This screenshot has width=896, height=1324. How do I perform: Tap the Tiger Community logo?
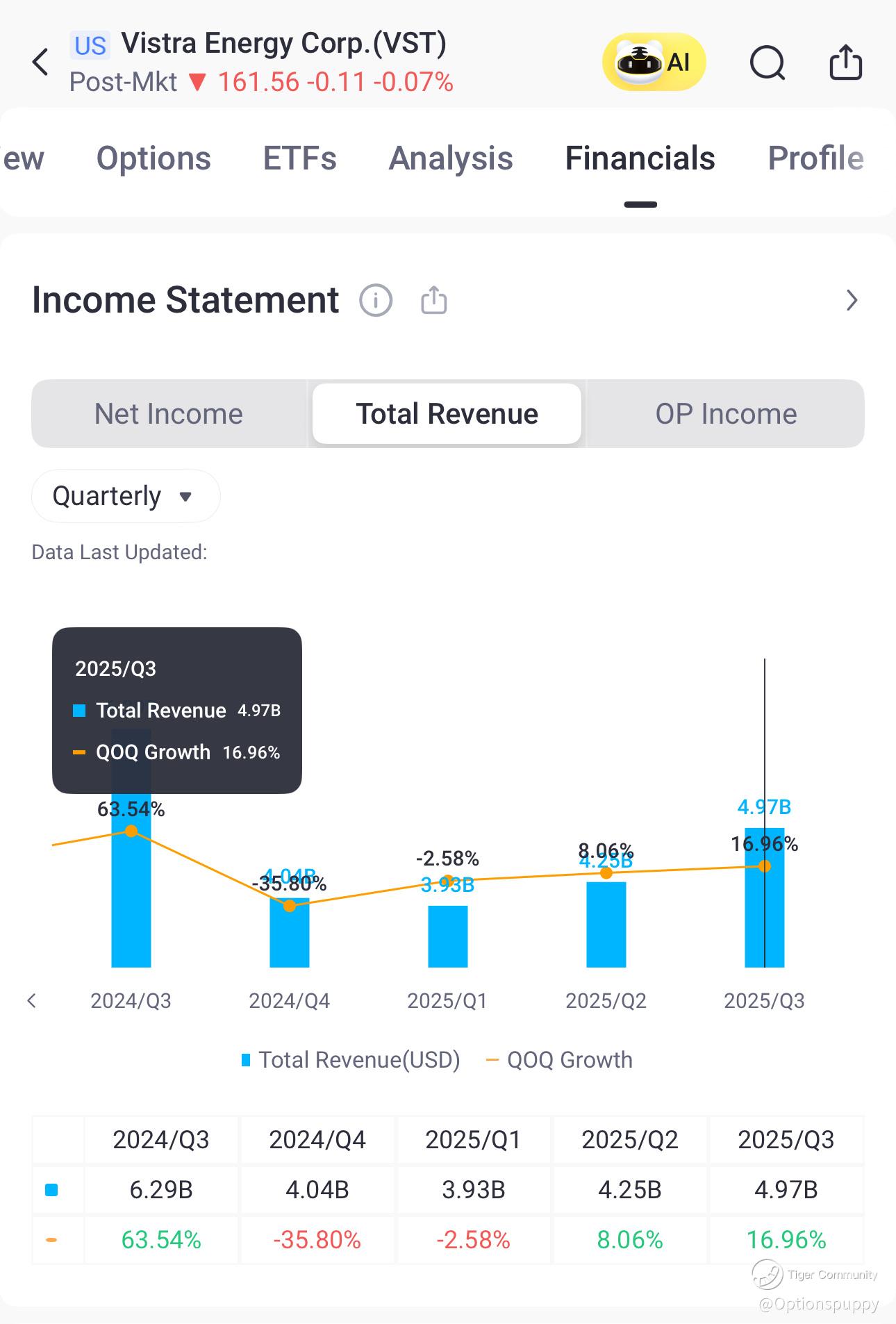768,1275
